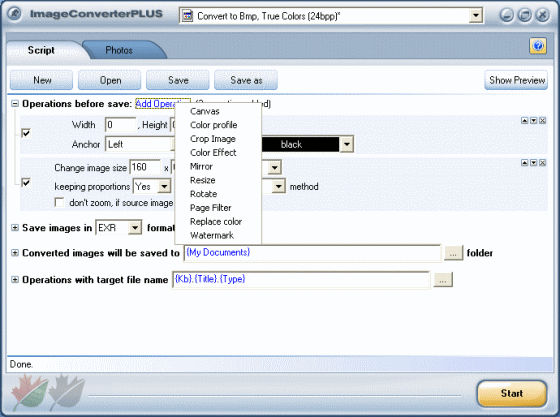
Task: Toggle the Canvas operation checkbox
Action: [26, 133]
